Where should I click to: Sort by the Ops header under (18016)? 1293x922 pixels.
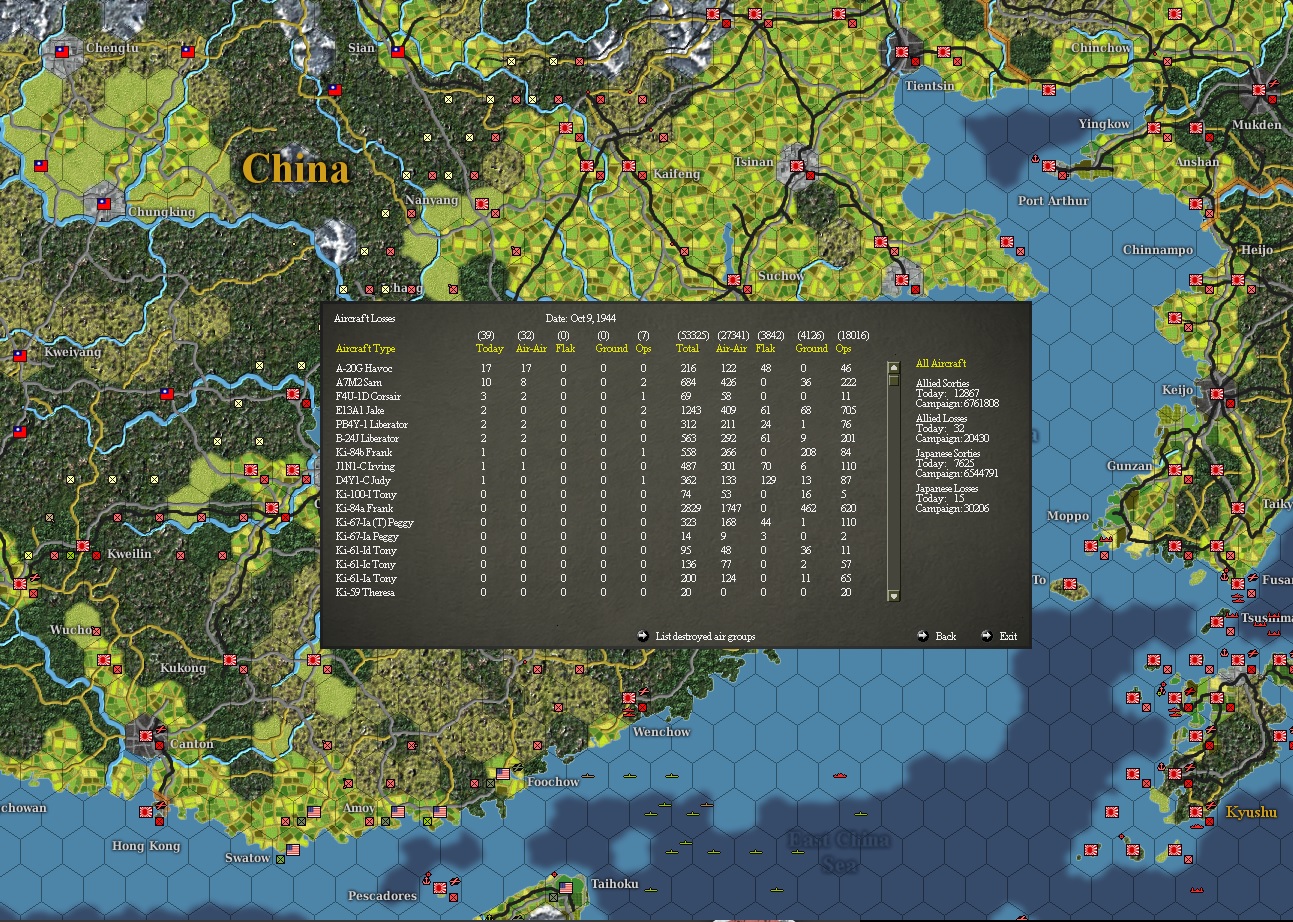pyautogui.click(x=844, y=349)
